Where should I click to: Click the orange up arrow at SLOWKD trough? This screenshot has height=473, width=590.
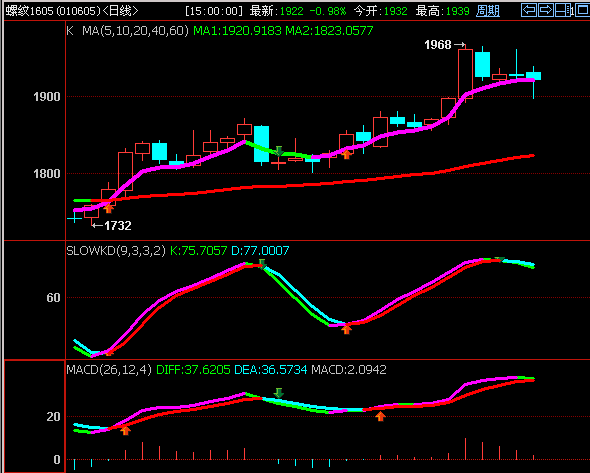coord(347,329)
